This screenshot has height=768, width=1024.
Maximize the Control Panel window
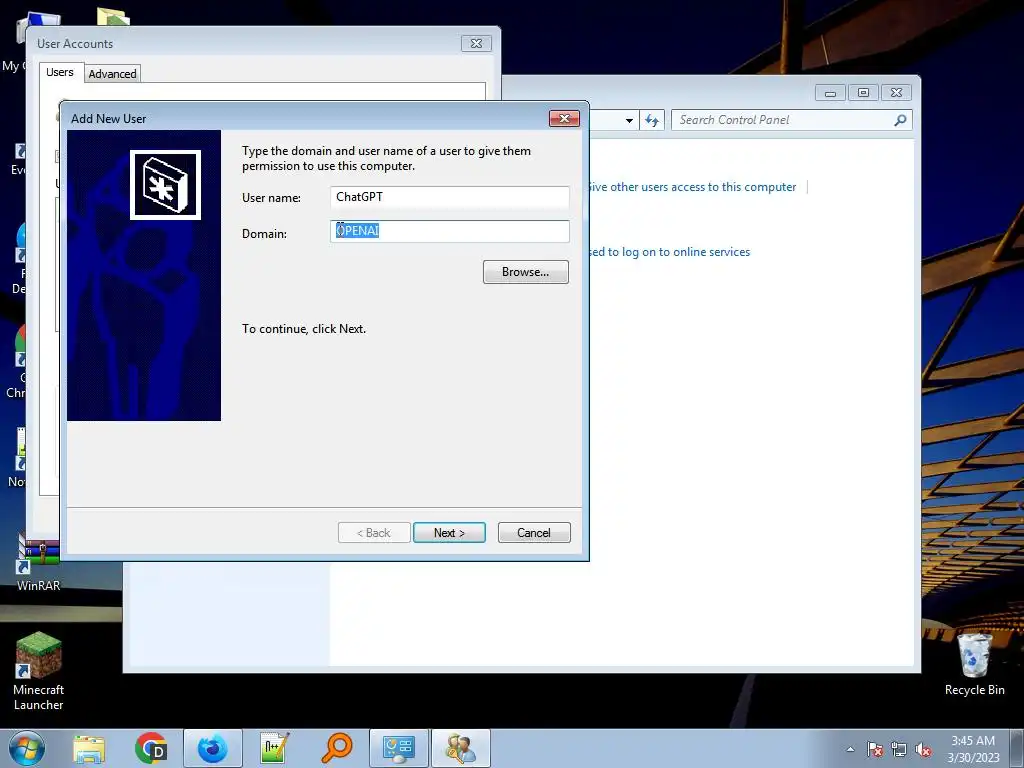pos(863,93)
